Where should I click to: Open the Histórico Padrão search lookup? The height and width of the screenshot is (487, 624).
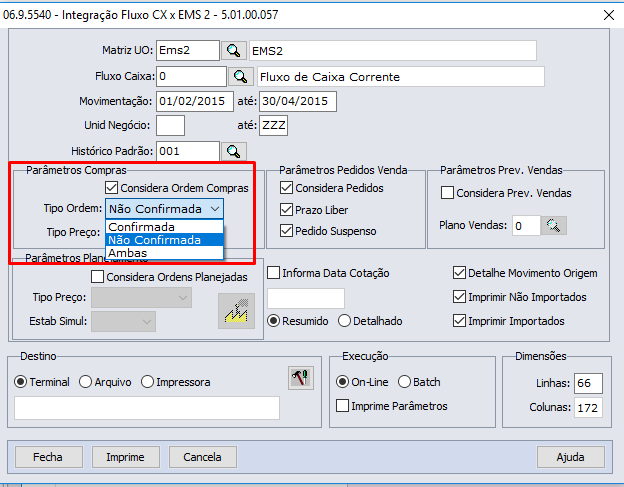(234, 152)
